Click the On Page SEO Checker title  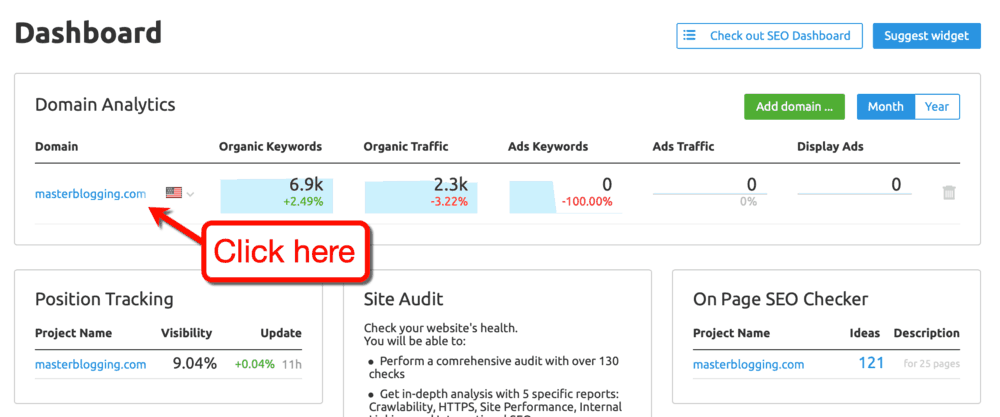pyautogui.click(x=781, y=299)
